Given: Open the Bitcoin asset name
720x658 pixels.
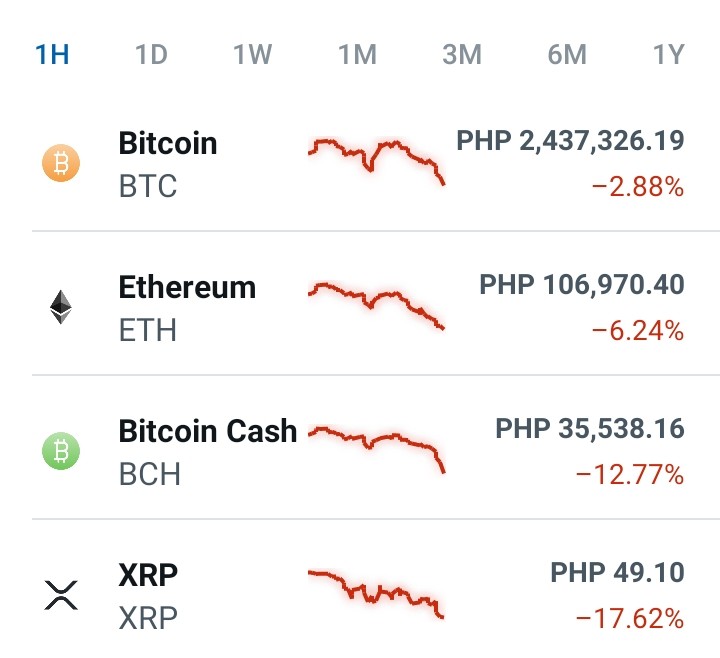Looking at the screenshot, I should pyautogui.click(x=168, y=143).
